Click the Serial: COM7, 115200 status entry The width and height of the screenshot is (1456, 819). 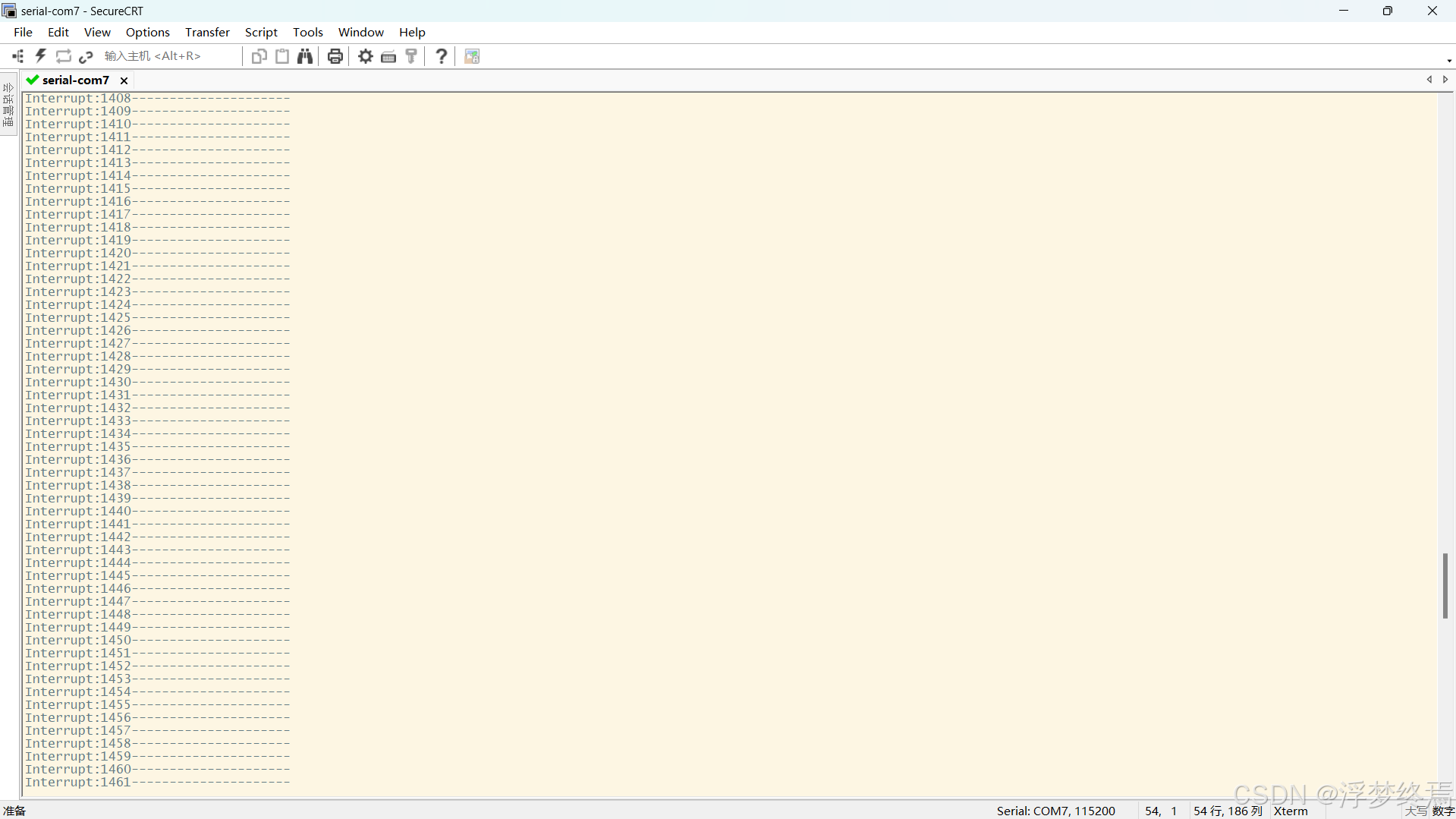tap(1056, 811)
